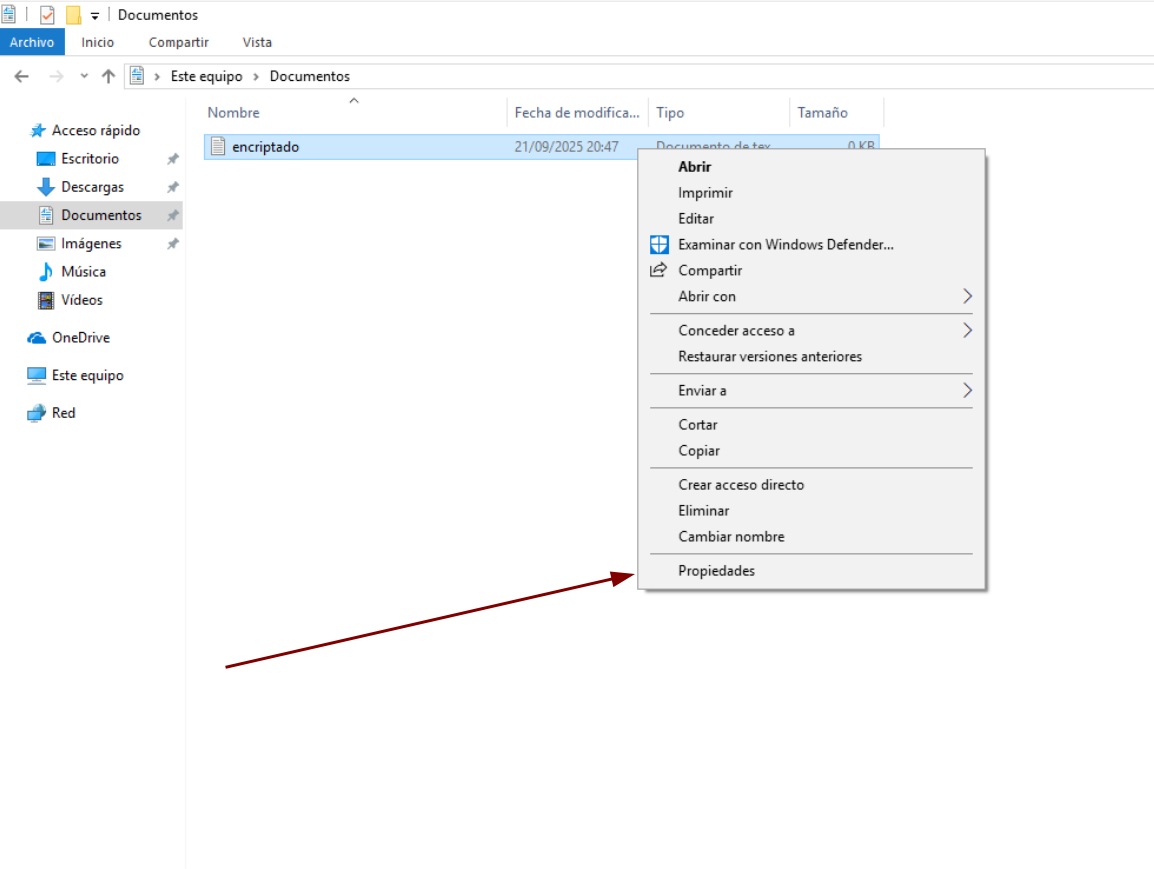Click the date 21/09/2025 20:47 cell
1154x869 pixels.
tap(566, 147)
